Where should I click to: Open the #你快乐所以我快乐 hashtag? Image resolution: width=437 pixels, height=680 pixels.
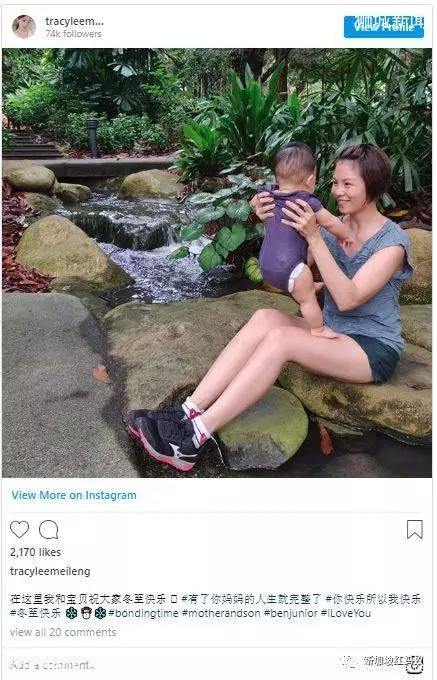(x=373, y=599)
